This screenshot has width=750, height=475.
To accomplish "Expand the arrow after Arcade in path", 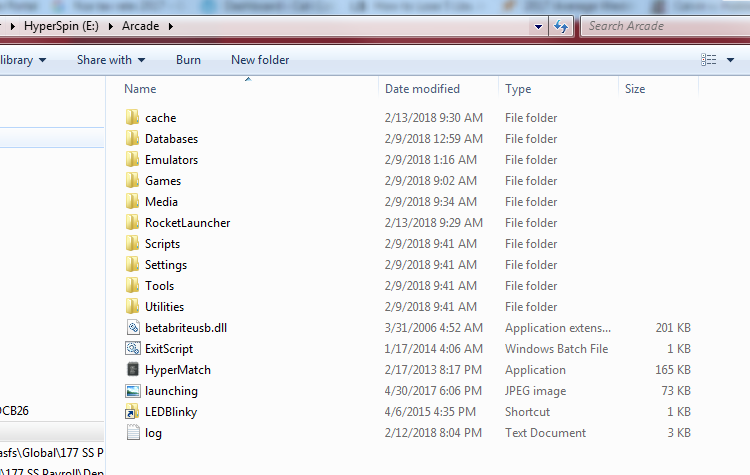I will [171, 26].
